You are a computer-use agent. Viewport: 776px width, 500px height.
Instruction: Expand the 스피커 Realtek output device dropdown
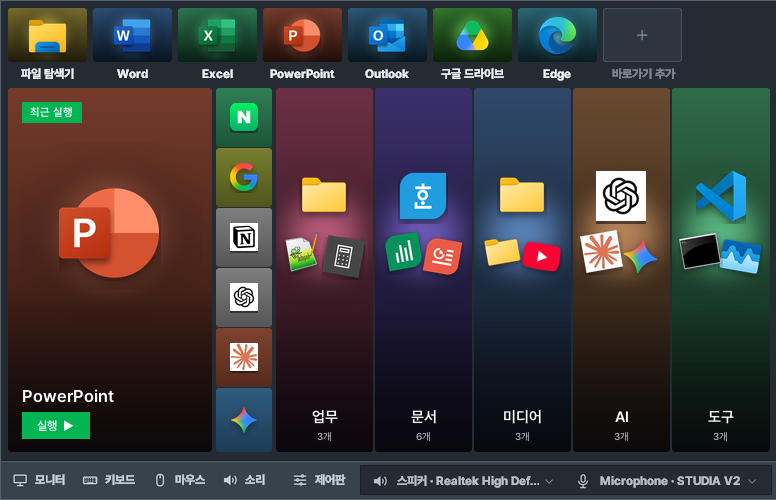(x=463, y=481)
